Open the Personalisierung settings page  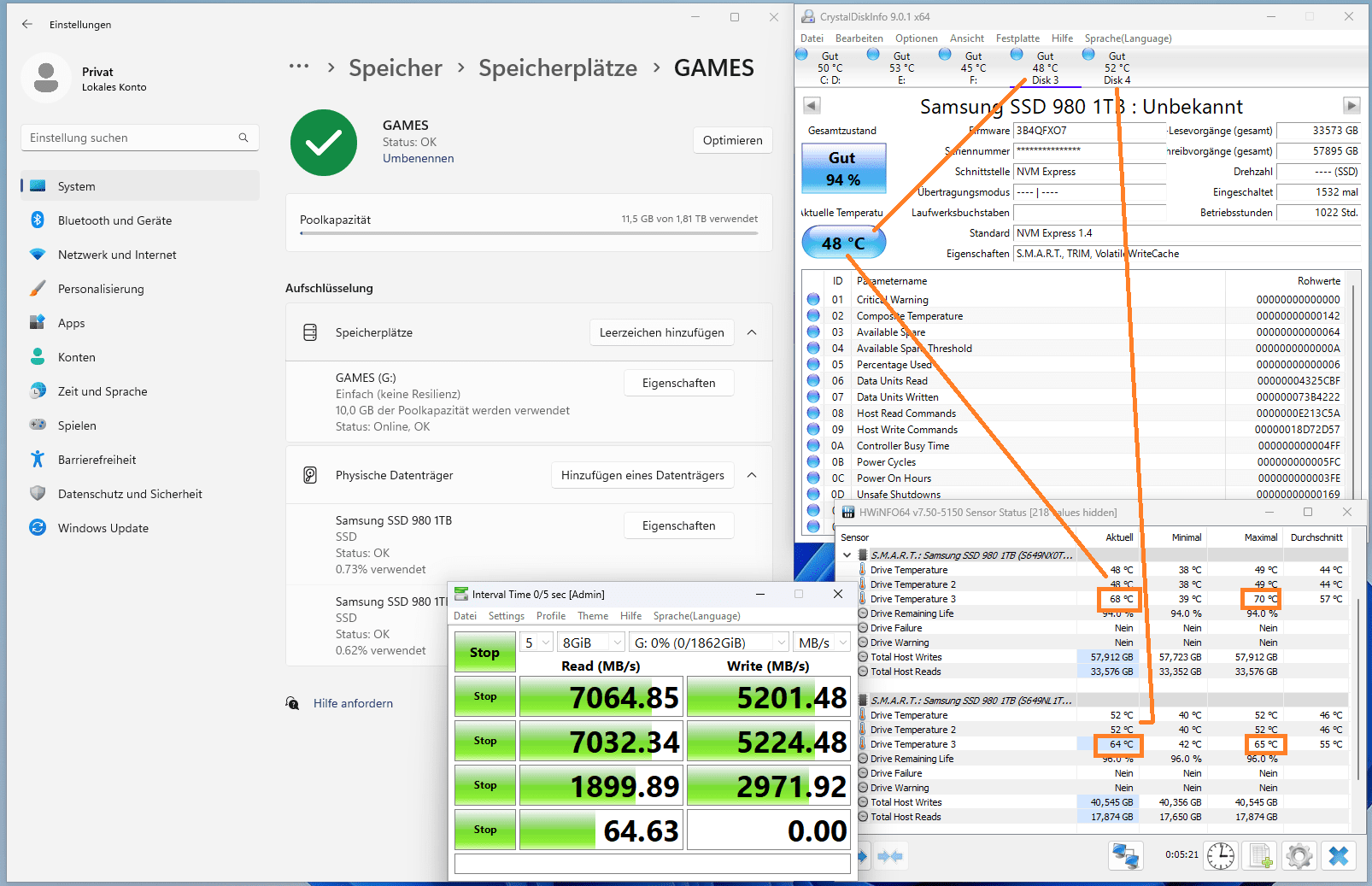tap(140, 289)
